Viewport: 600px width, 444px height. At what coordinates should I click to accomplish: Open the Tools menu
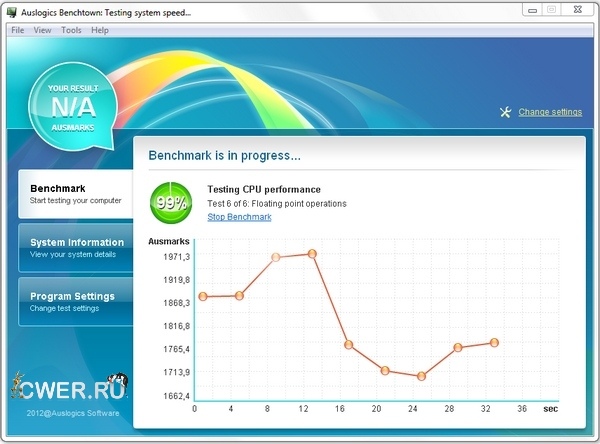[71, 30]
